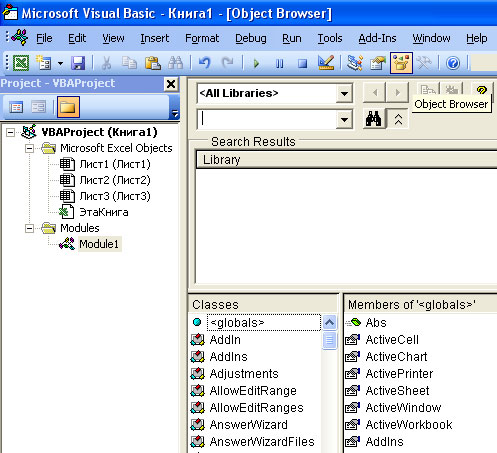Open the View menu
The width and height of the screenshot is (497, 453).
113,38
